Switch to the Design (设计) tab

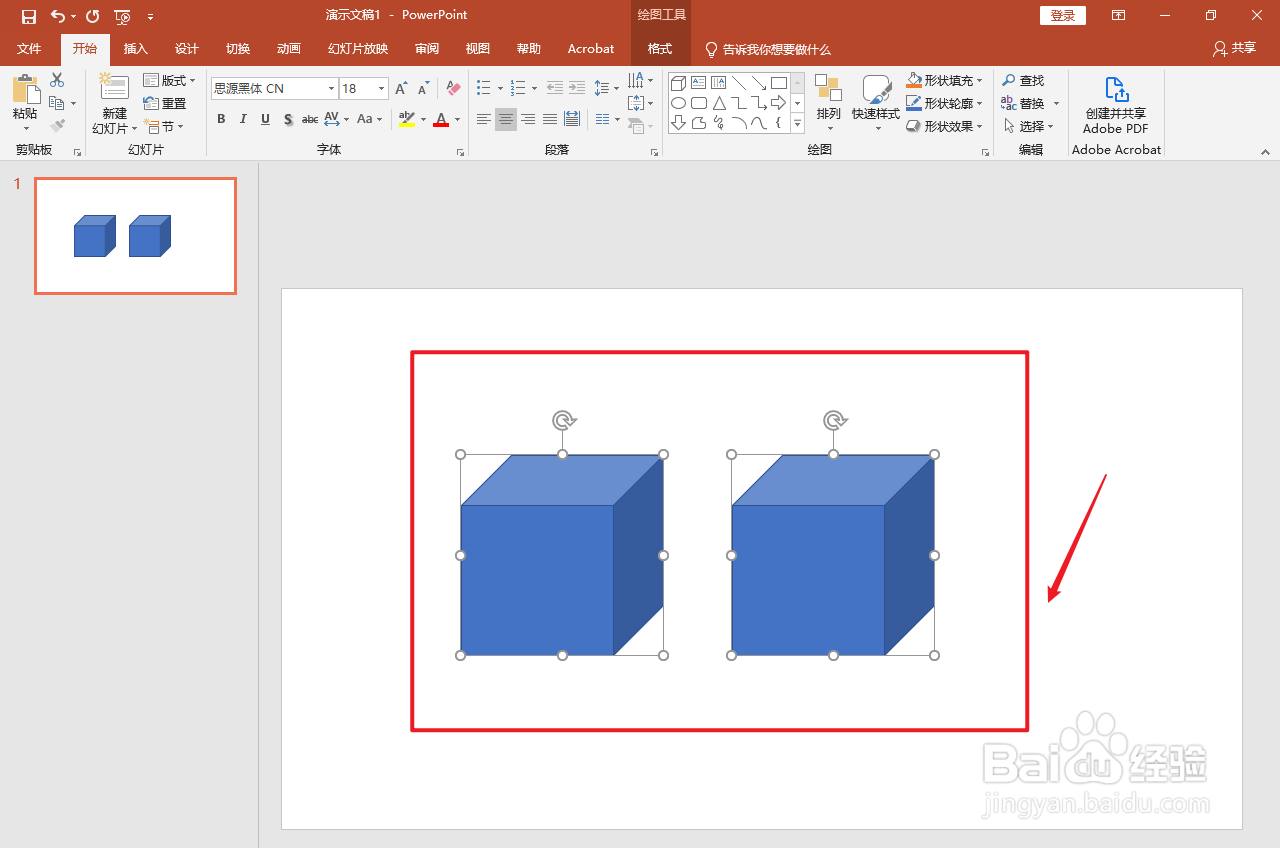click(x=187, y=49)
